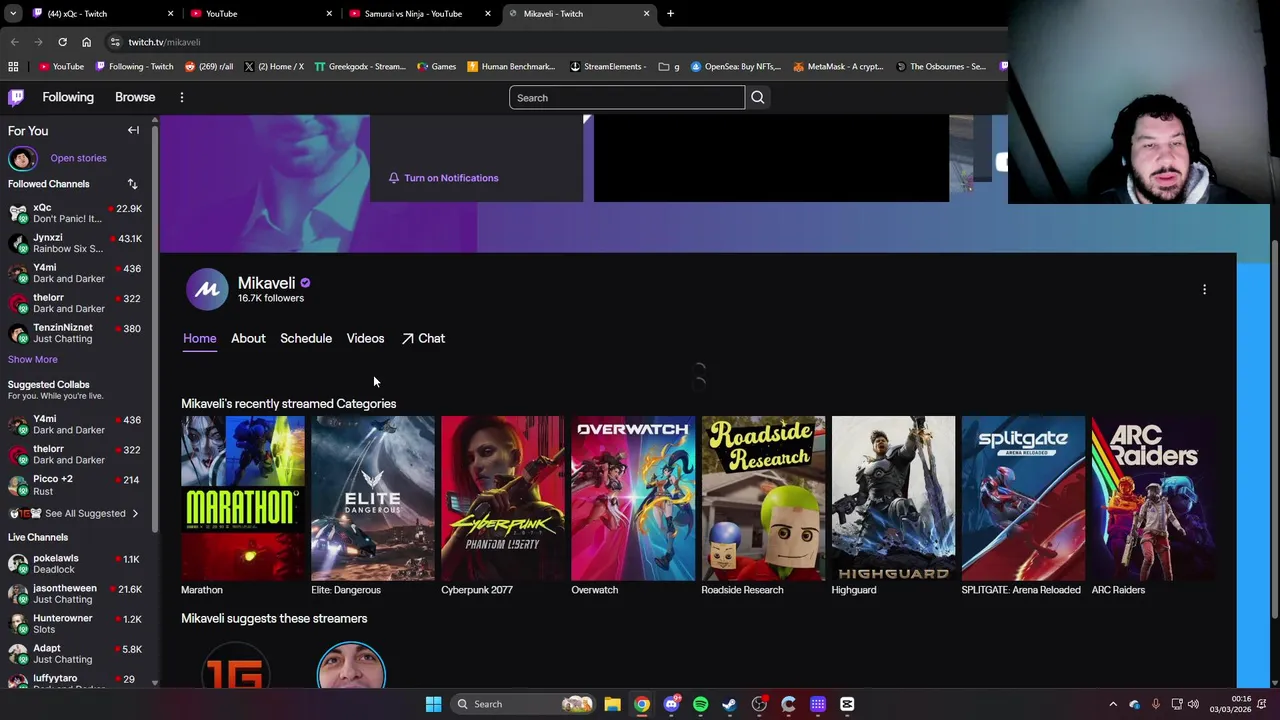Image resolution: width=1280 pixels, height=720 pixels.
Task: Select the Home channel tab
Action: (199, 338)
